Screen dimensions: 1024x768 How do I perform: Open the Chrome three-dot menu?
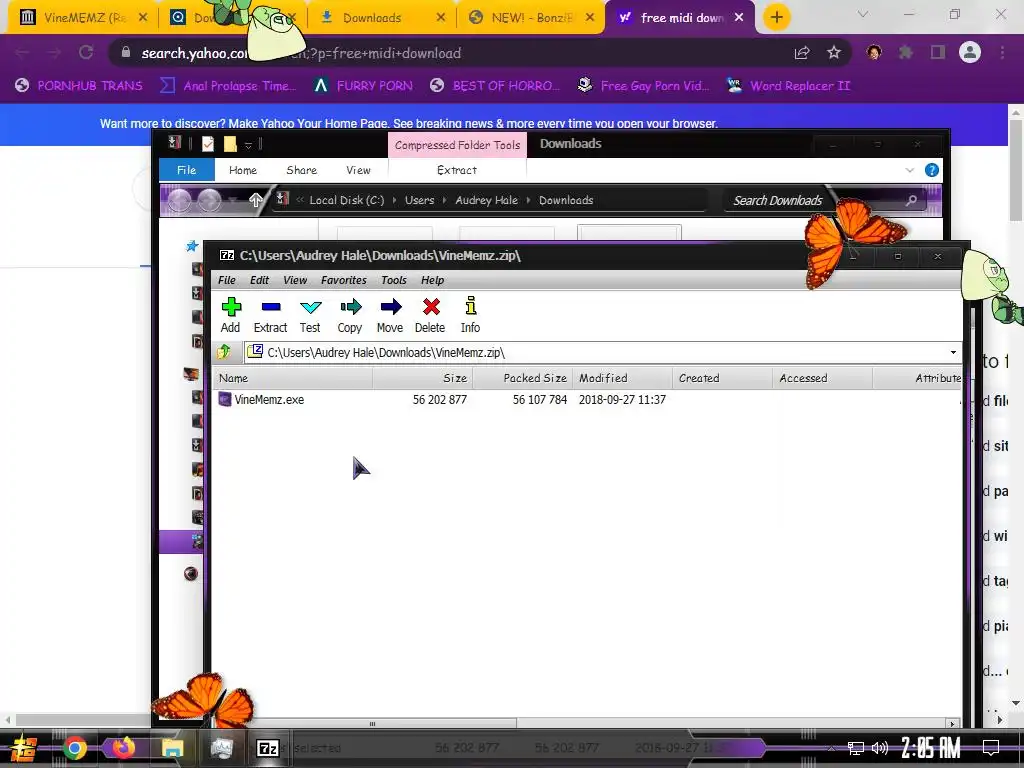click(1002, 52)
